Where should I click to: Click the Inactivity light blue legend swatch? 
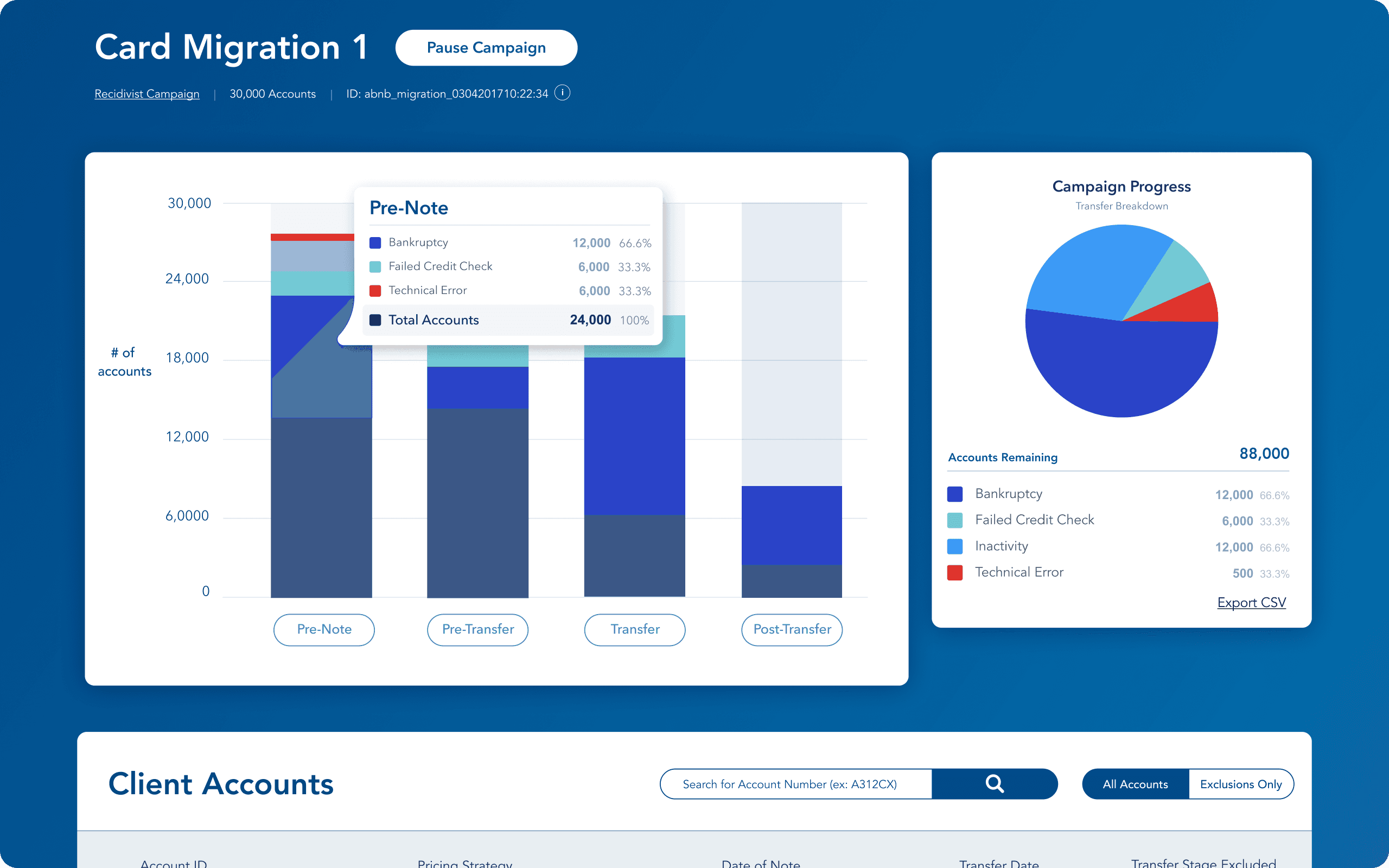954,546
